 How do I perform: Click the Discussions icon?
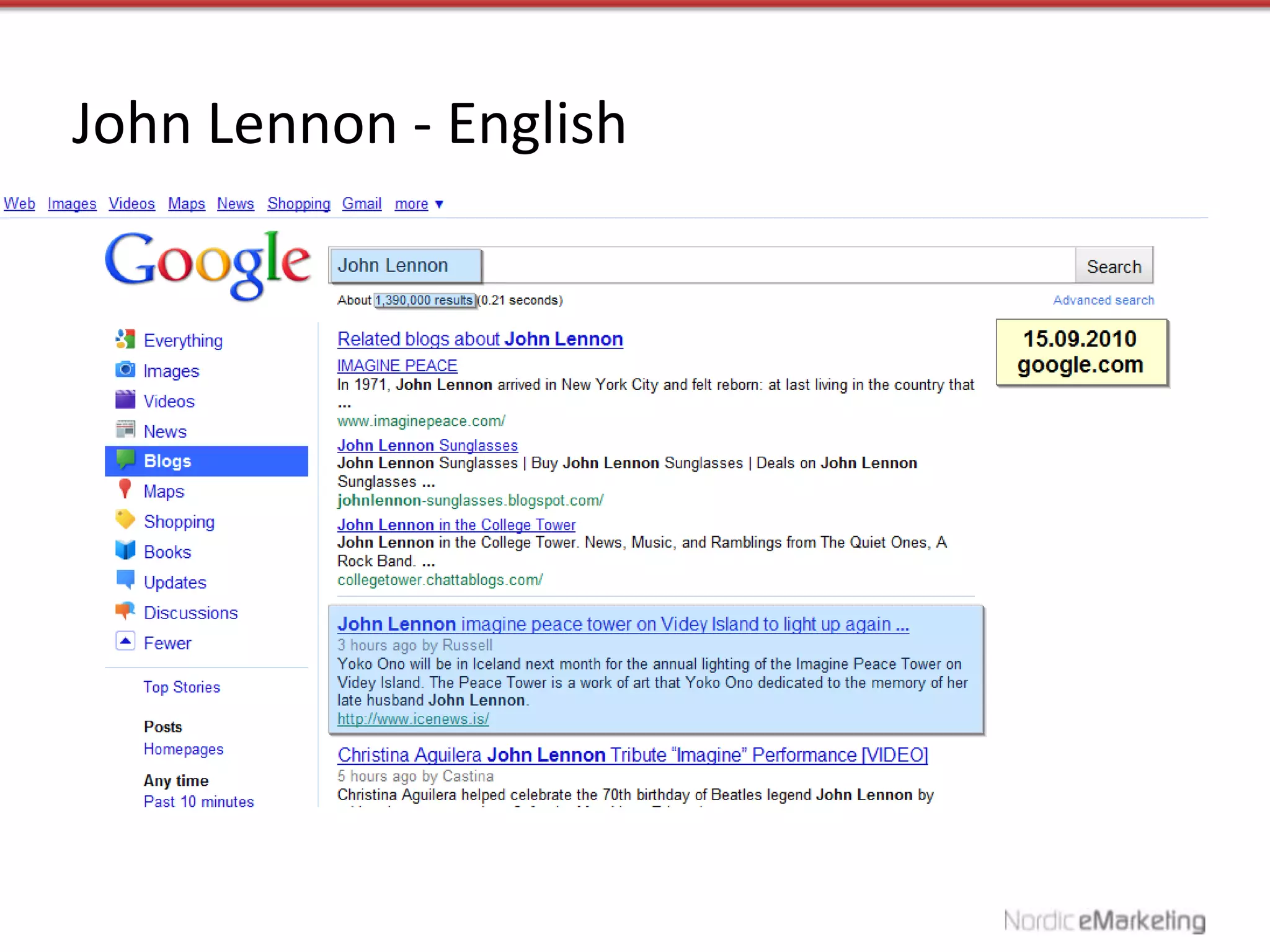125,611
